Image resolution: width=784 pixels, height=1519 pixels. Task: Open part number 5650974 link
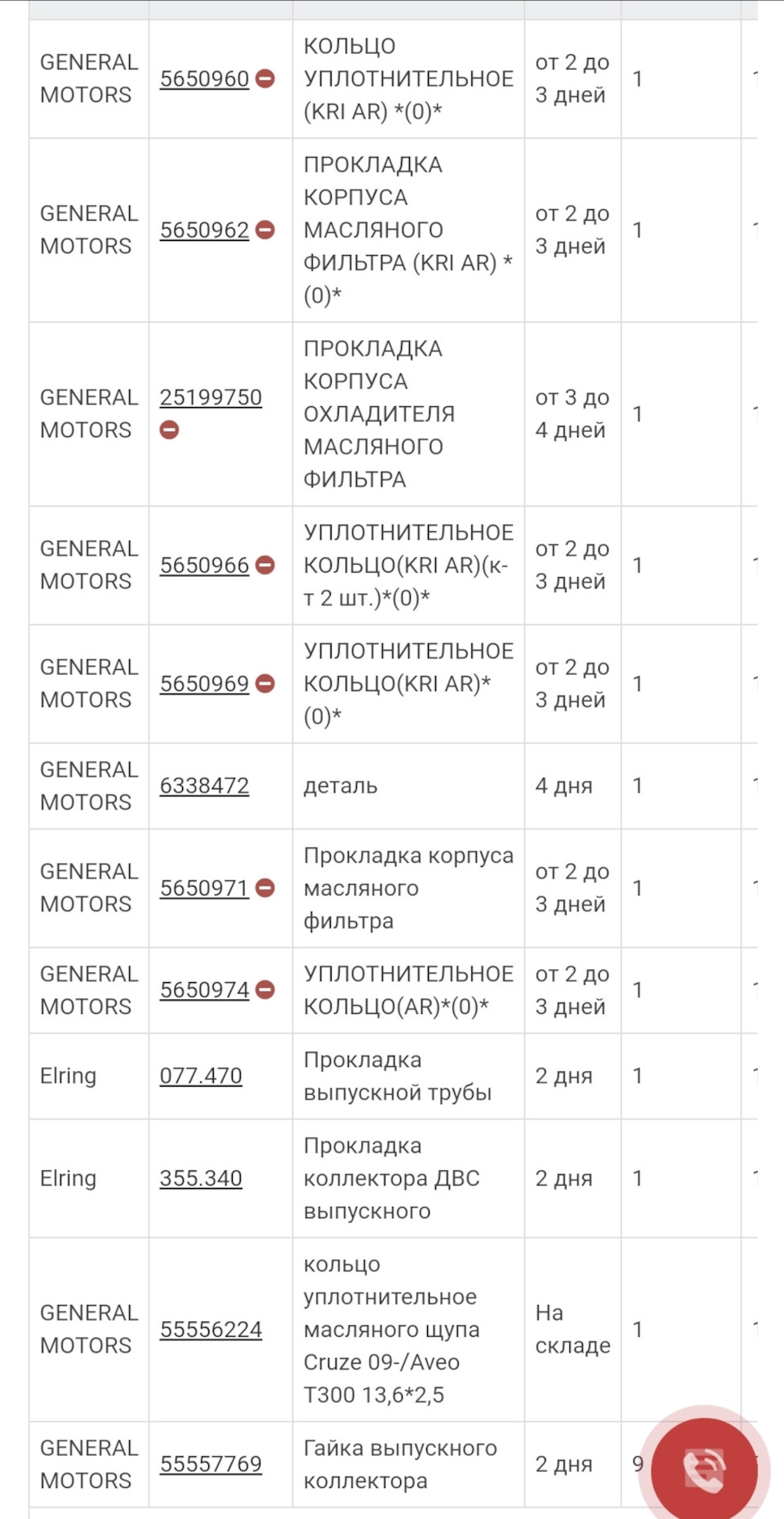[x=204, y=990]
